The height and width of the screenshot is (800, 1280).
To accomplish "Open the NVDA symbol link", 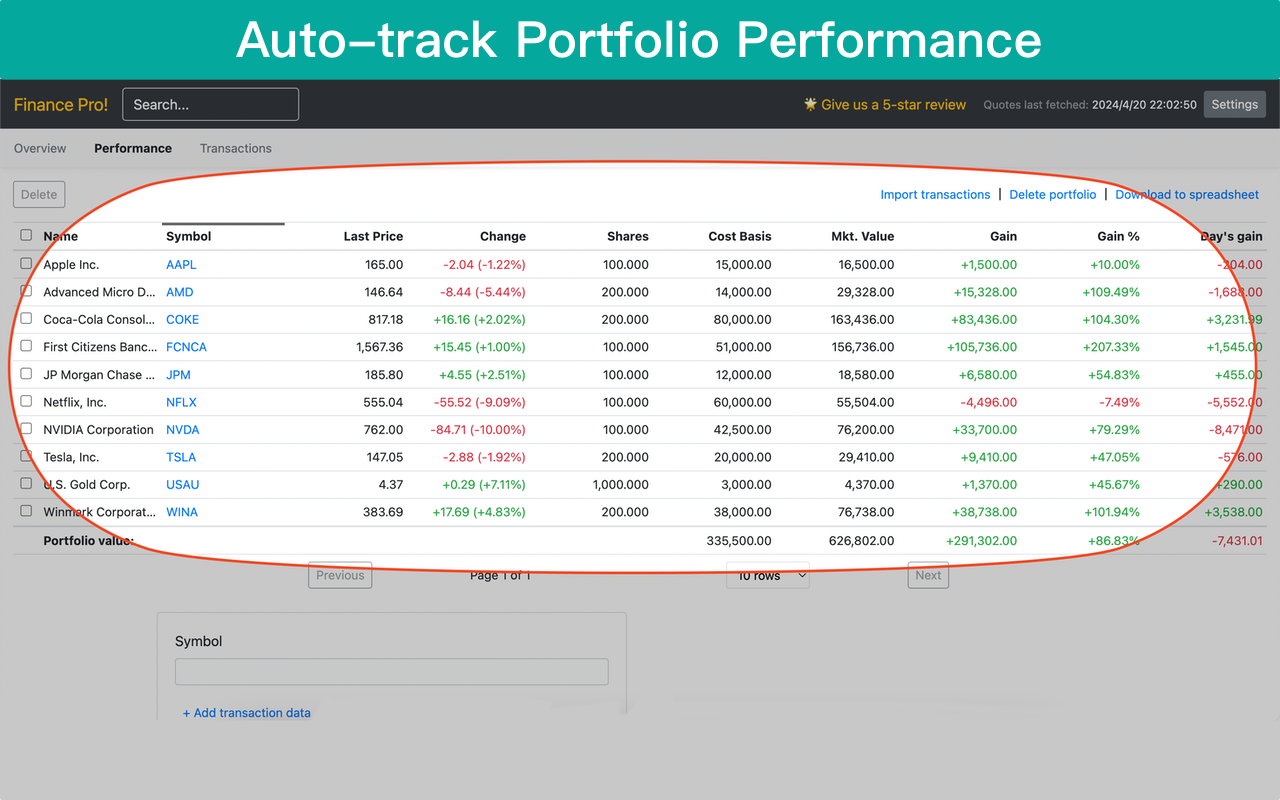I will pyautogui.click(x=183, y=430).
